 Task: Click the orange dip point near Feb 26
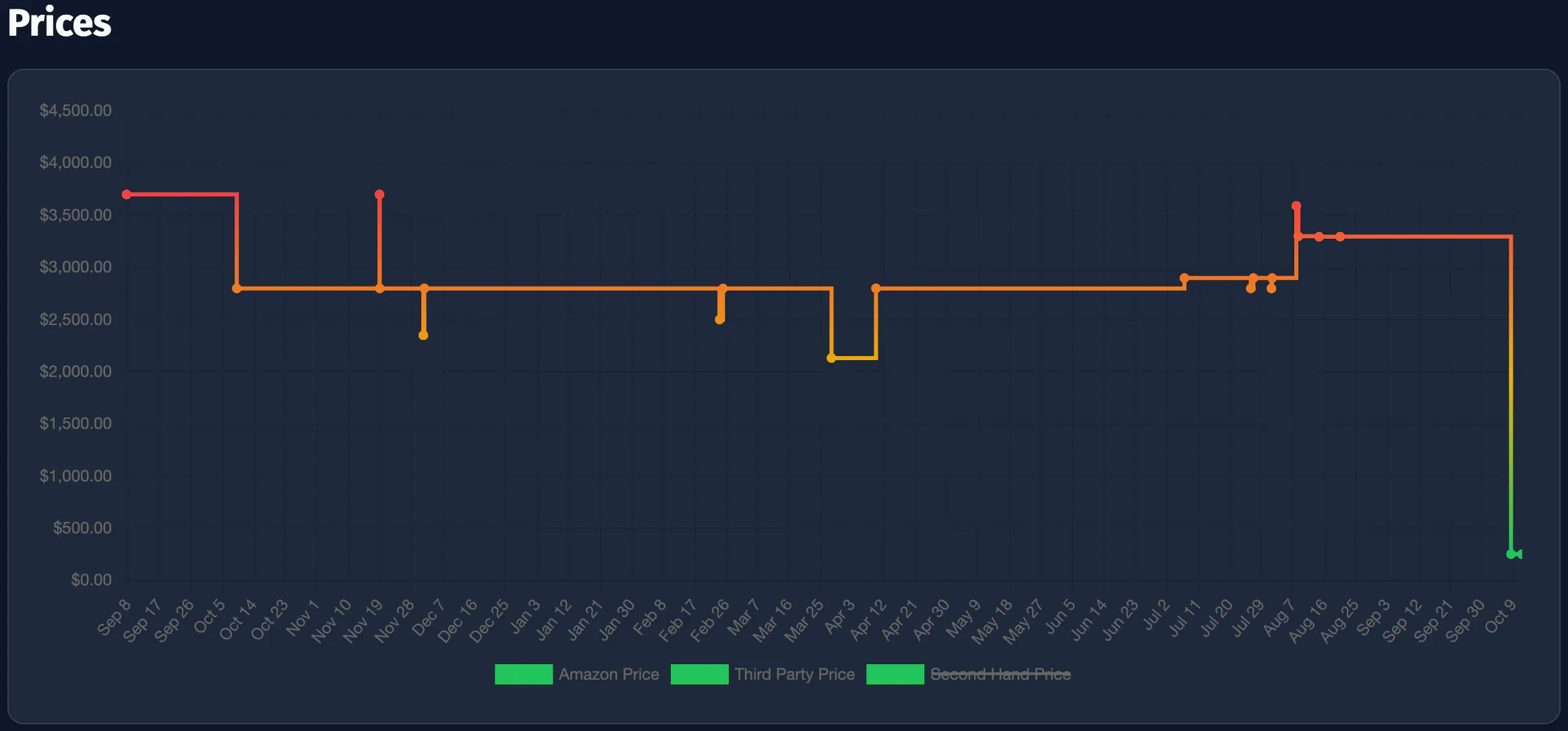tap(719, 320)
